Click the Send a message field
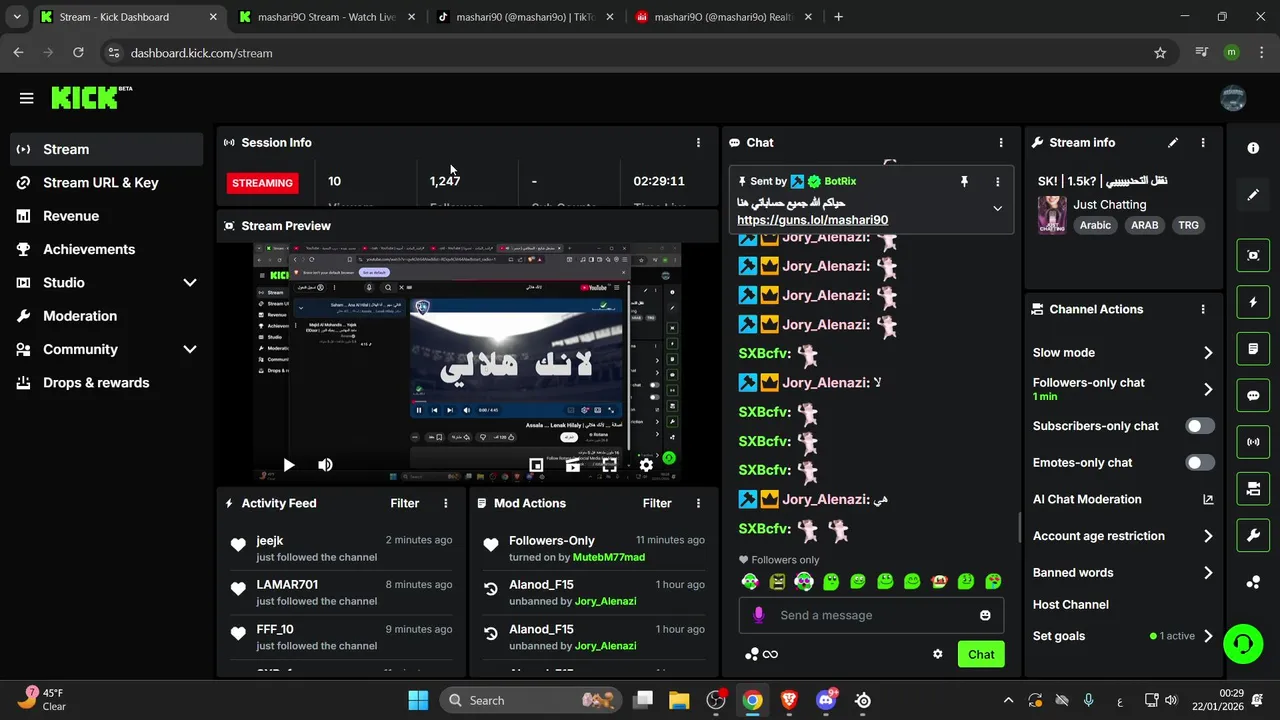This screenshot has height=720, width=1280. point(872,615)
